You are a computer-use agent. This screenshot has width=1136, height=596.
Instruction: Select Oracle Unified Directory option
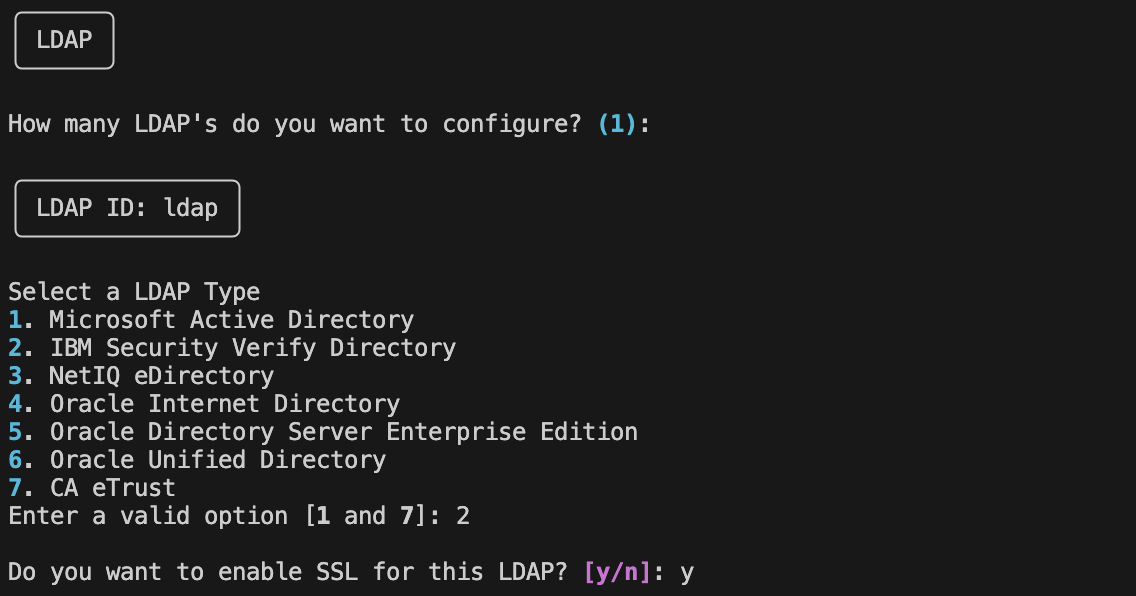pyautogui.click(x=197, y=461)
